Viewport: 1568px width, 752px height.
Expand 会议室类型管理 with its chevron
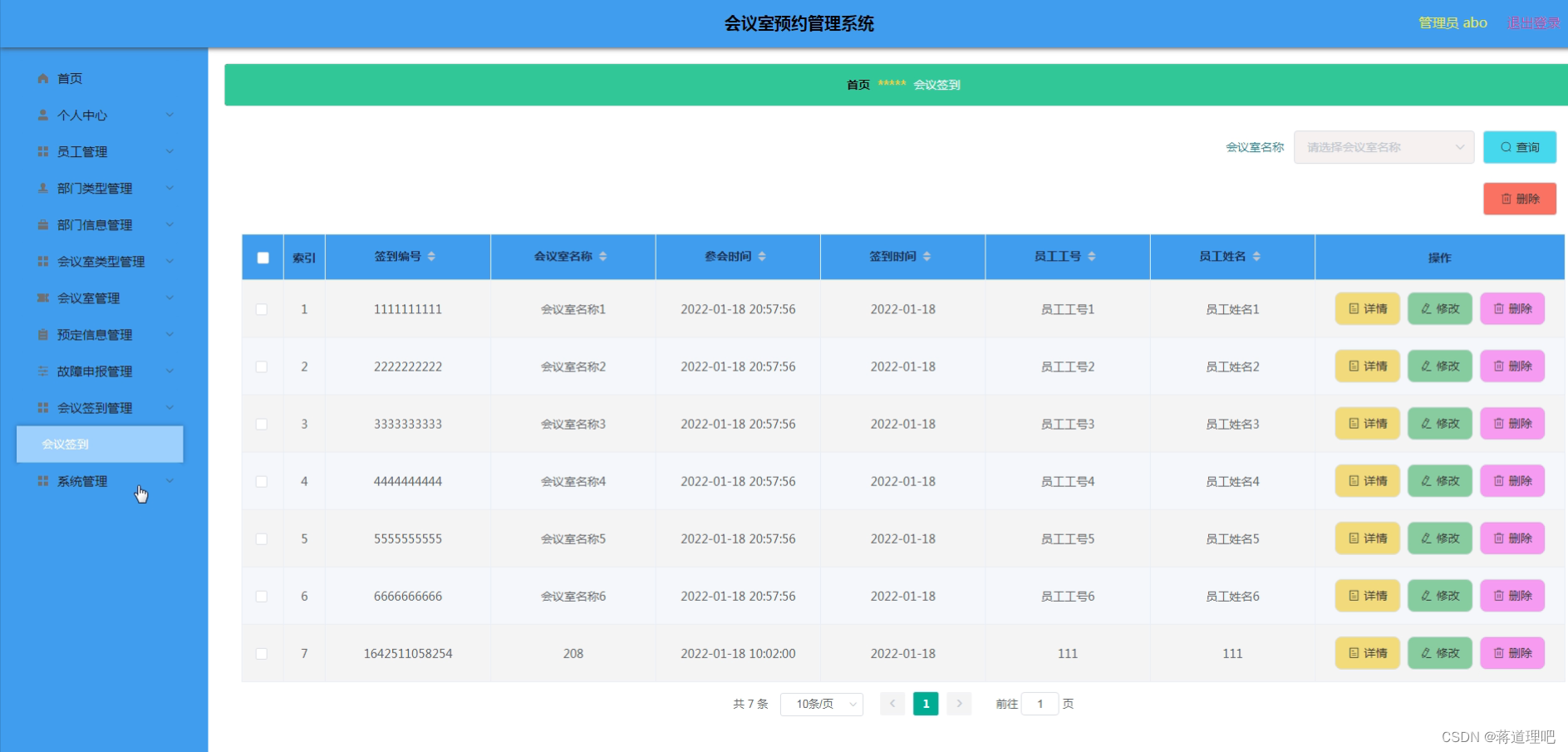coord(170,261)
